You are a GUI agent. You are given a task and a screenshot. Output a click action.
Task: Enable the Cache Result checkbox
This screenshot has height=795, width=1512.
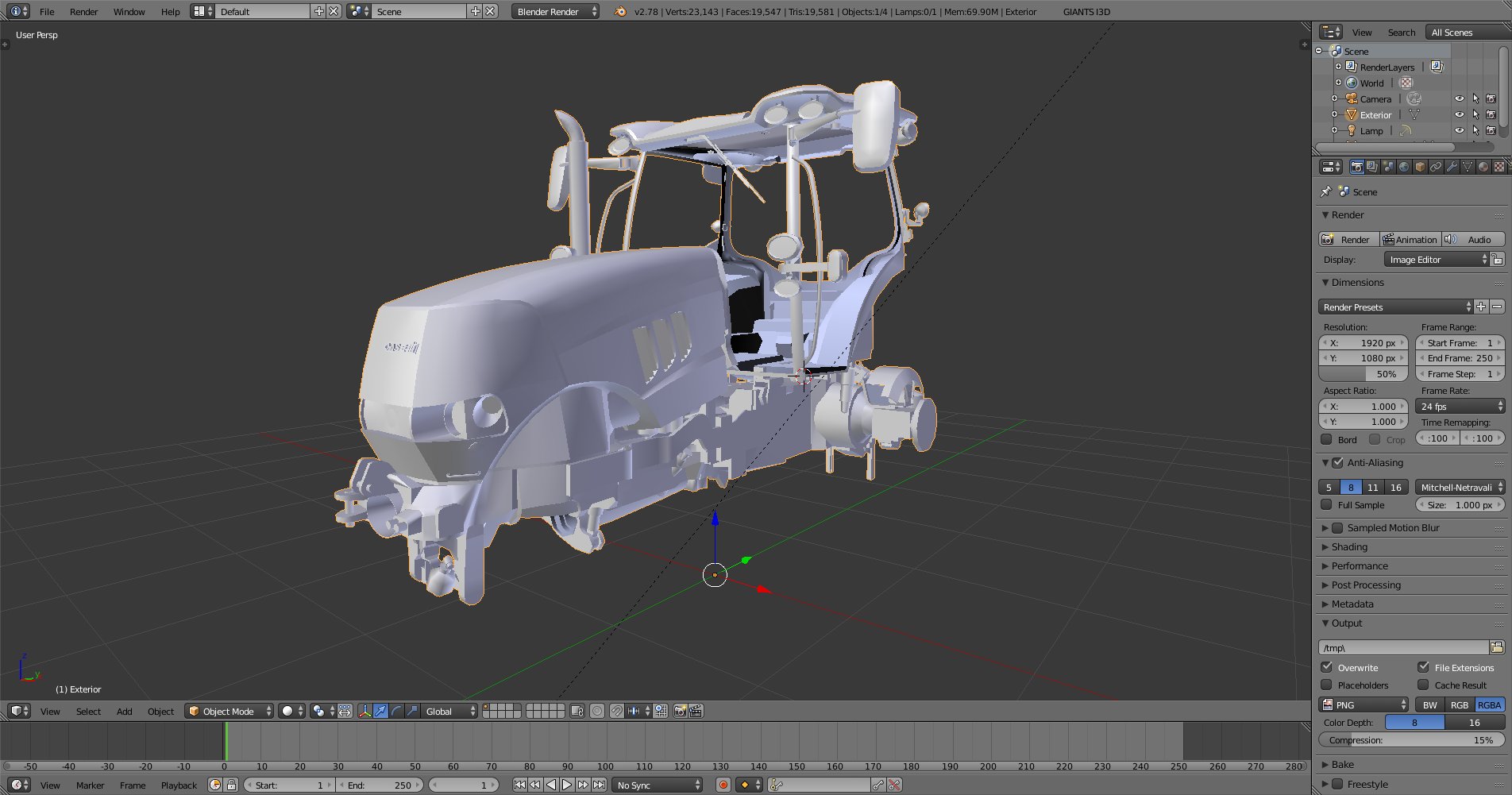point(1423,685)
